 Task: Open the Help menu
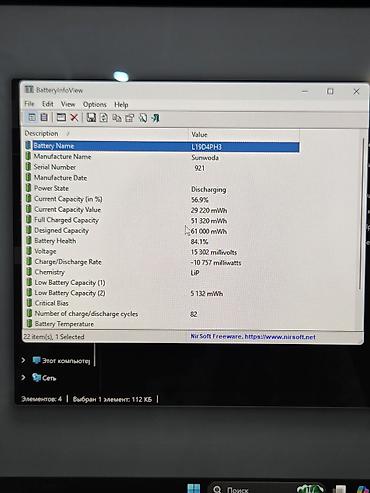tap(121, 105)
